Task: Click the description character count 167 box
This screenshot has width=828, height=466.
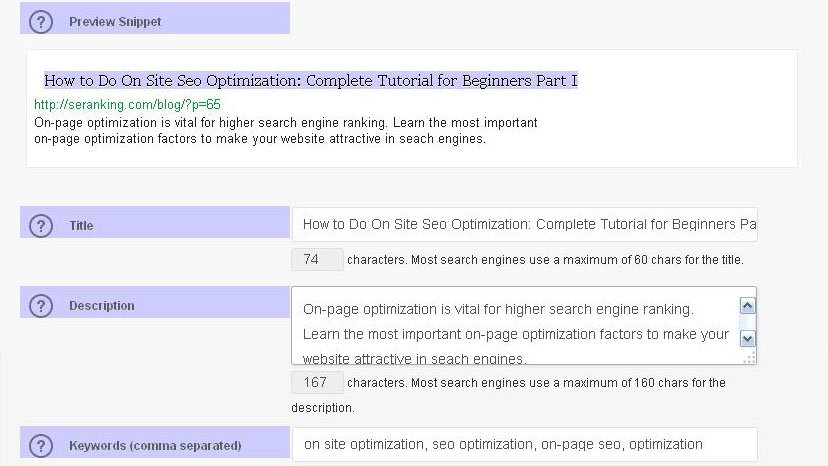Action: [317, 383]
